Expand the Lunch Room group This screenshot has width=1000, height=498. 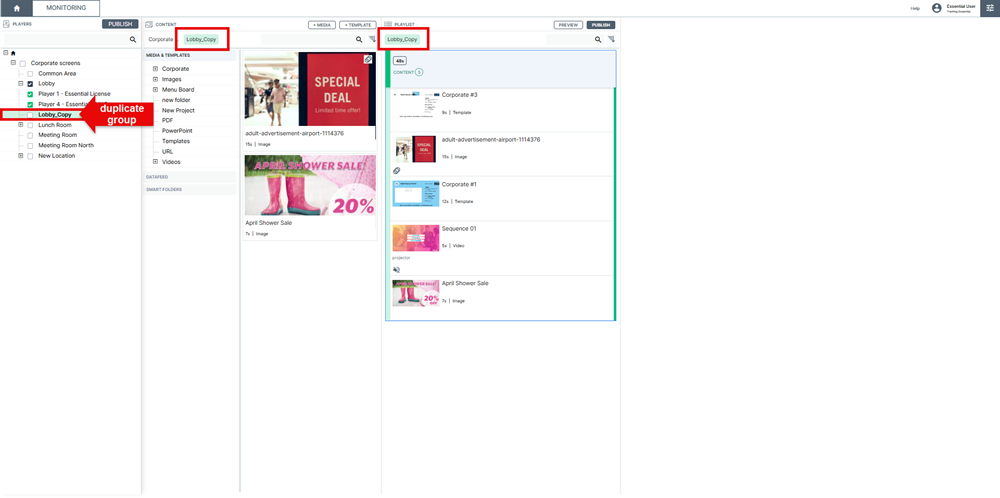click(x=20, y=125)
